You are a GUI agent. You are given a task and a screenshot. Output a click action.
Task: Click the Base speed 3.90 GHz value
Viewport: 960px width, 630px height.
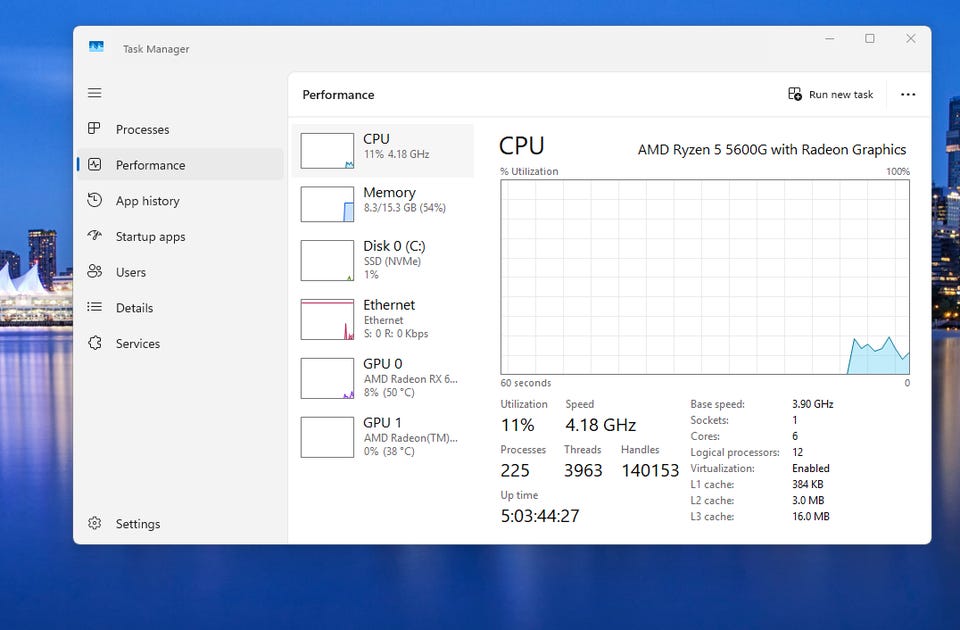pyautogui.click(x=812, y=404)
